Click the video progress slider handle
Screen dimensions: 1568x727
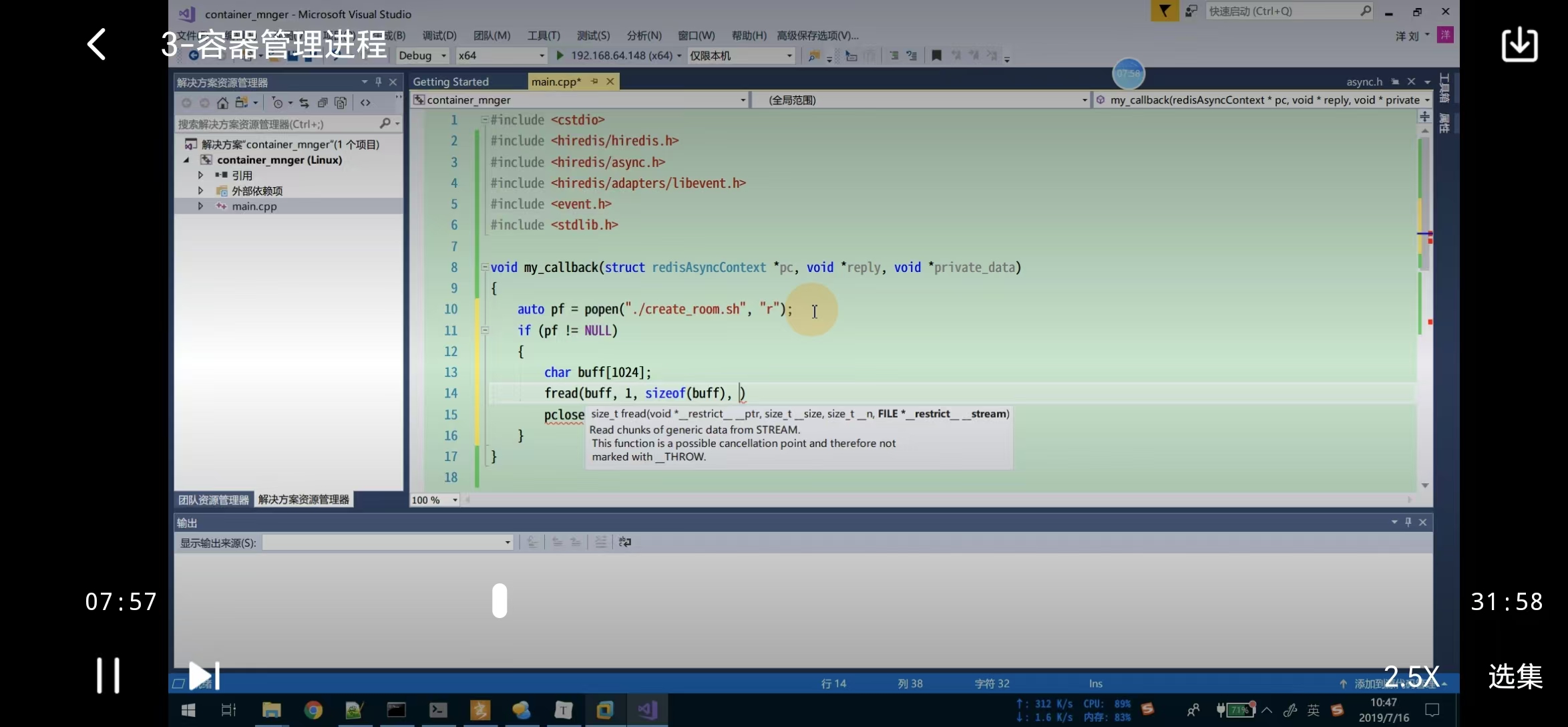pyautogui.click(x=500, y=600)
